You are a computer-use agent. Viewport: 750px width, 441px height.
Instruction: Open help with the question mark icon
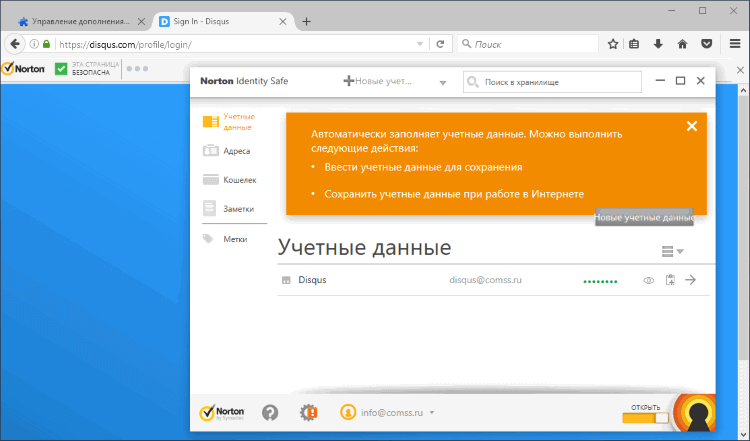pyautogui.click(x=270, y=412)
